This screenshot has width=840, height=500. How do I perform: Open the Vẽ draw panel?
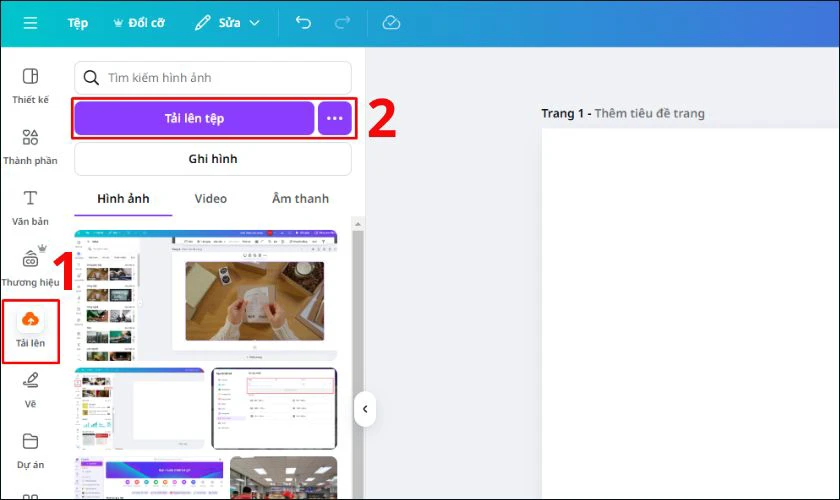tap(31, 390)
